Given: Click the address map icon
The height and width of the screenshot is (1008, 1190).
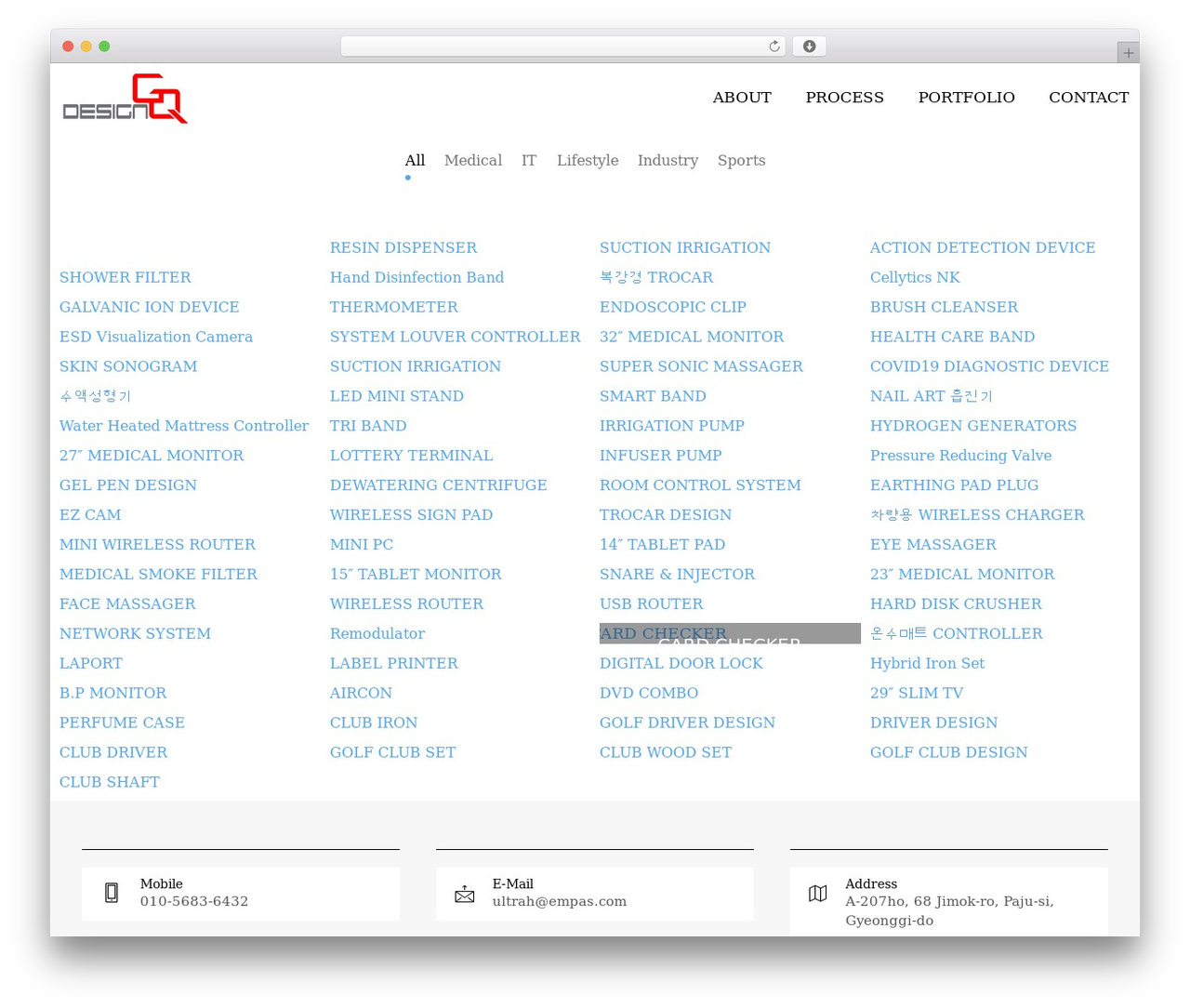Looking at the screenshot, I should [x=818, y=894].
